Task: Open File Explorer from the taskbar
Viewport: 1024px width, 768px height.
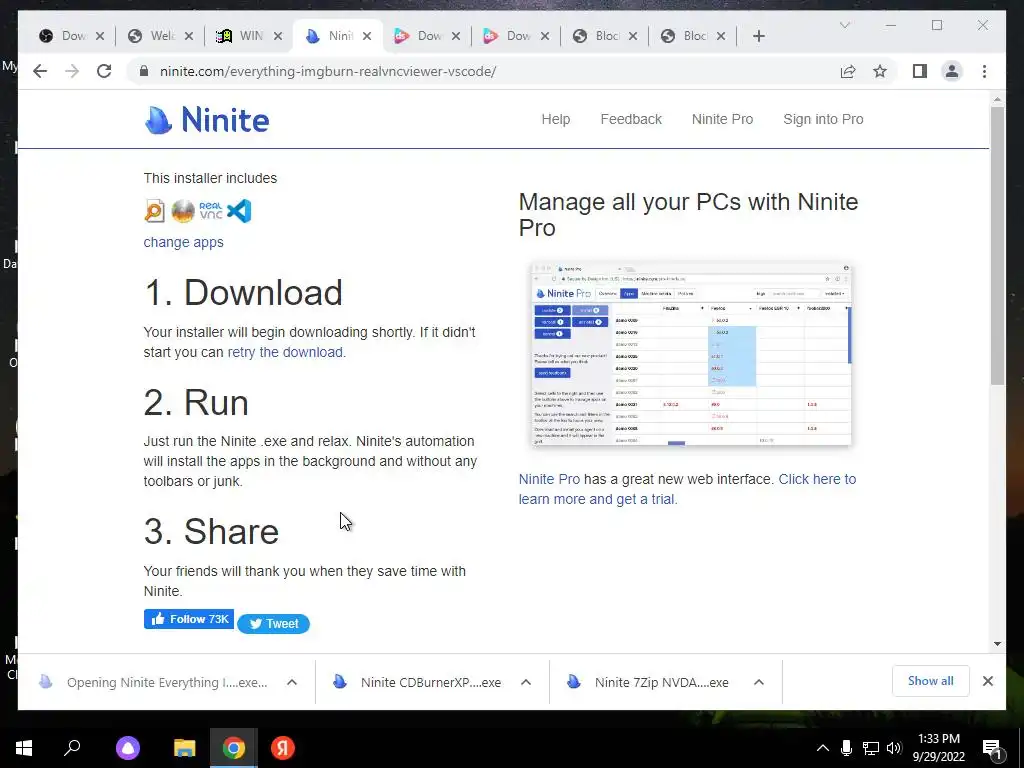Action: coord(184,748)
